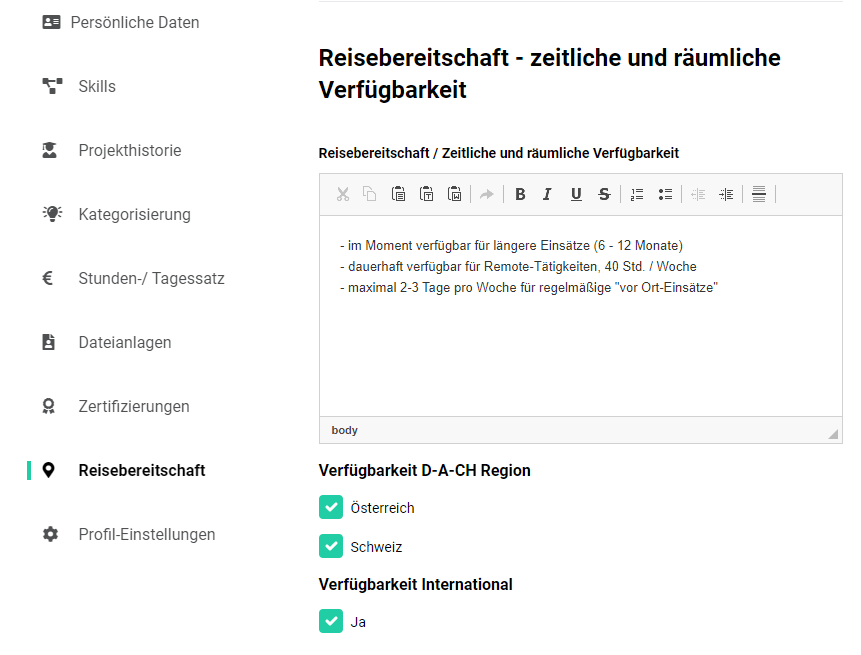
Task: Toggle Italic formatting
Action: 547,194
